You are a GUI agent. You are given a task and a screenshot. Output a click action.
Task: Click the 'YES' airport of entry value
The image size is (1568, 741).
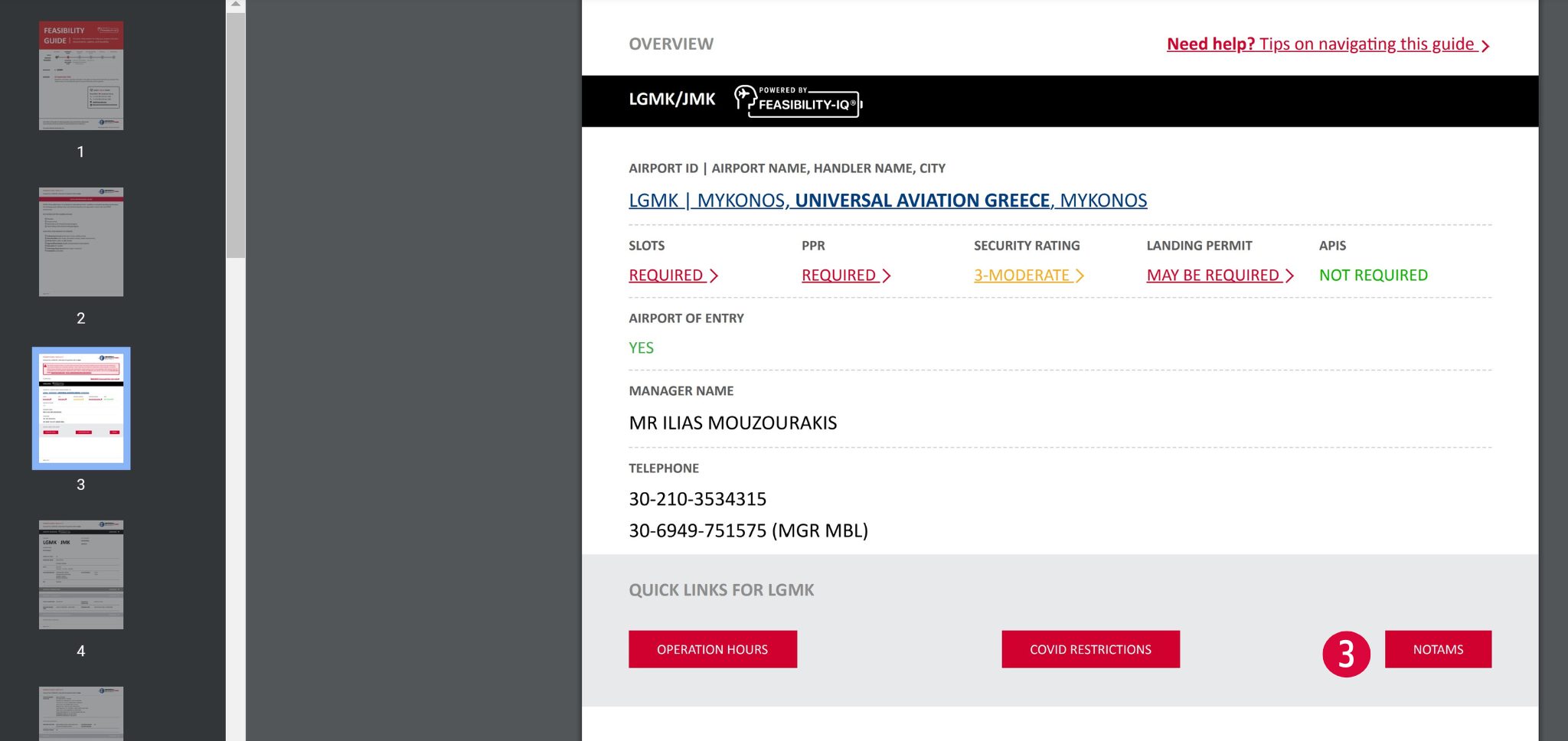click(642, 348)
